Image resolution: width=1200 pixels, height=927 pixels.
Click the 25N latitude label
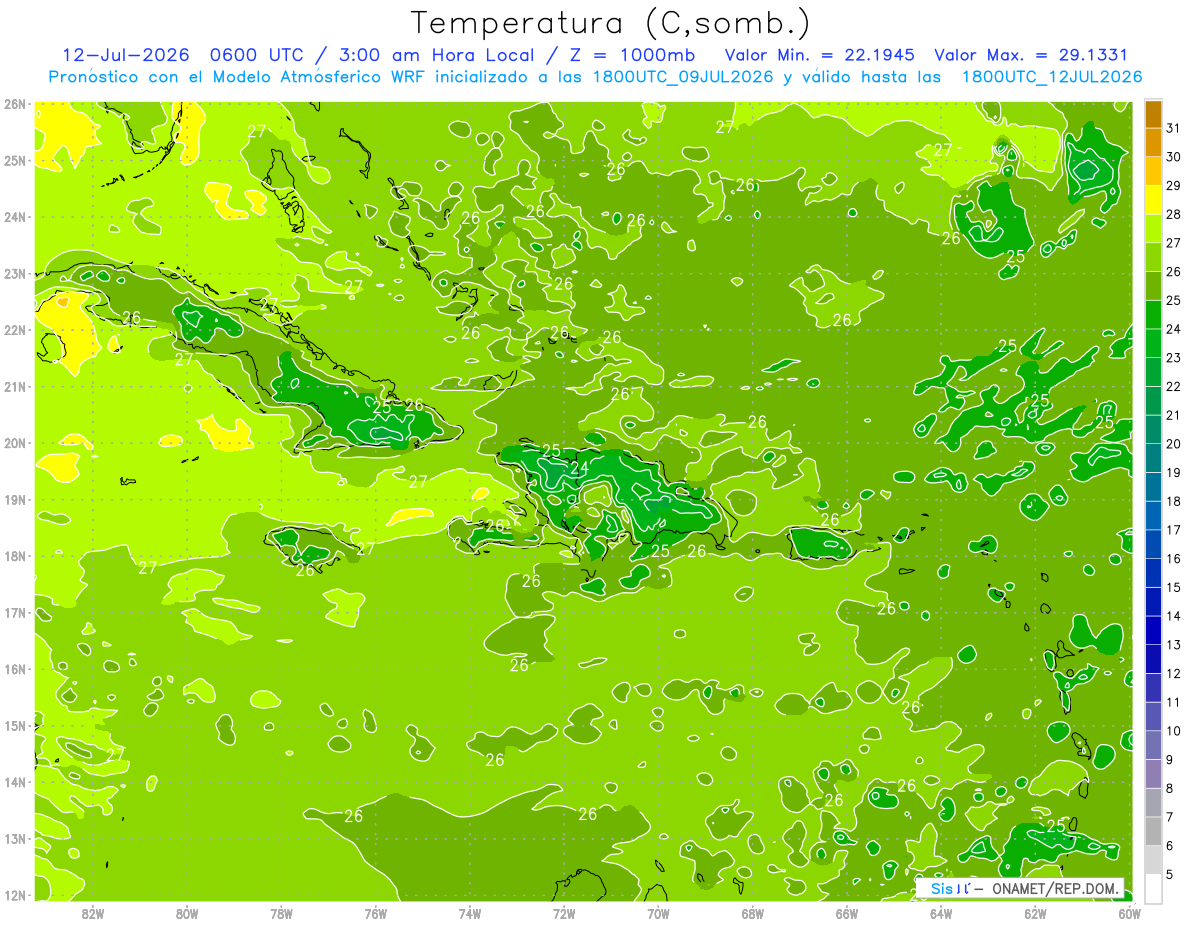14,161
